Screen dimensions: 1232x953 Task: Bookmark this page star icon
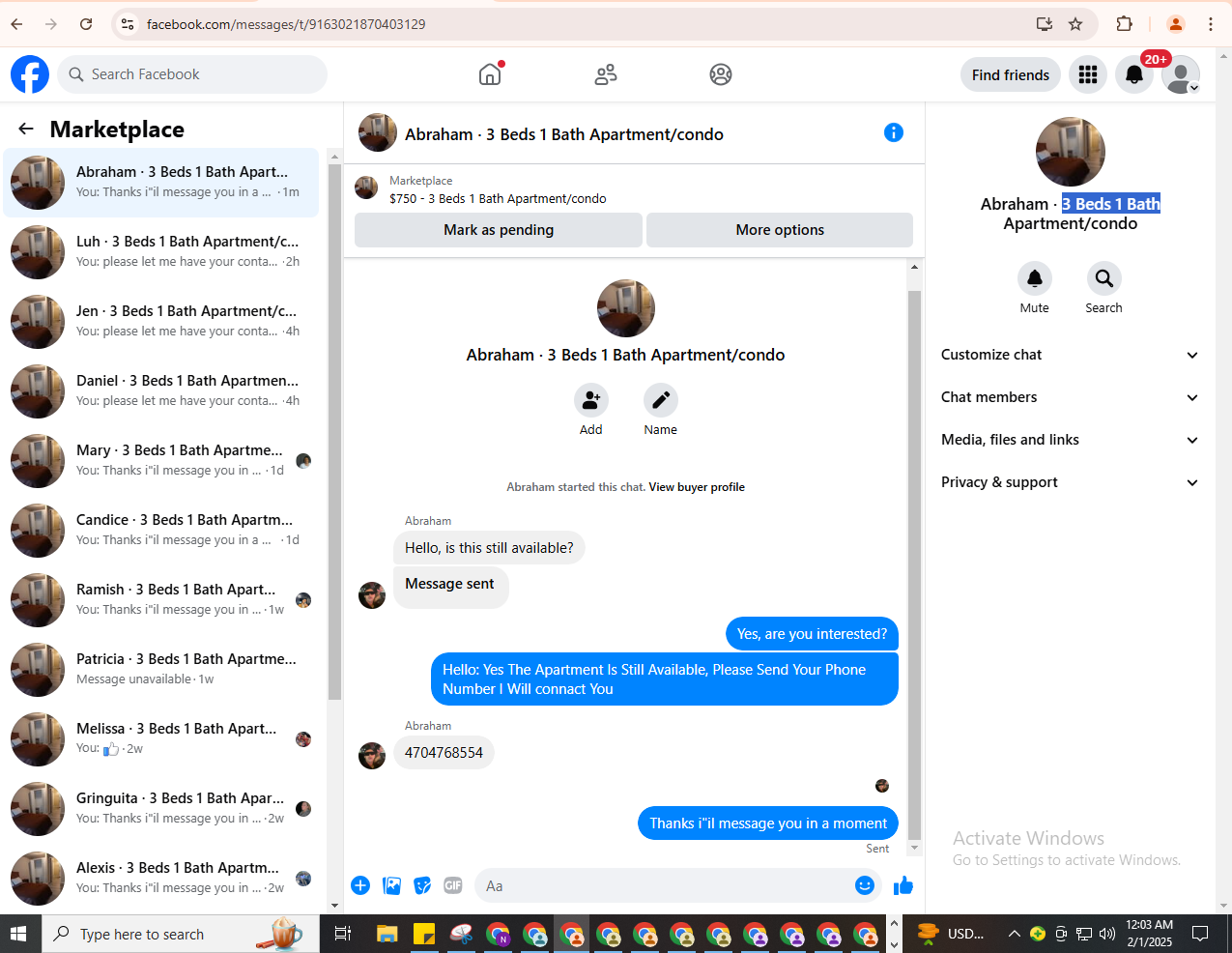pos(1075,24)
